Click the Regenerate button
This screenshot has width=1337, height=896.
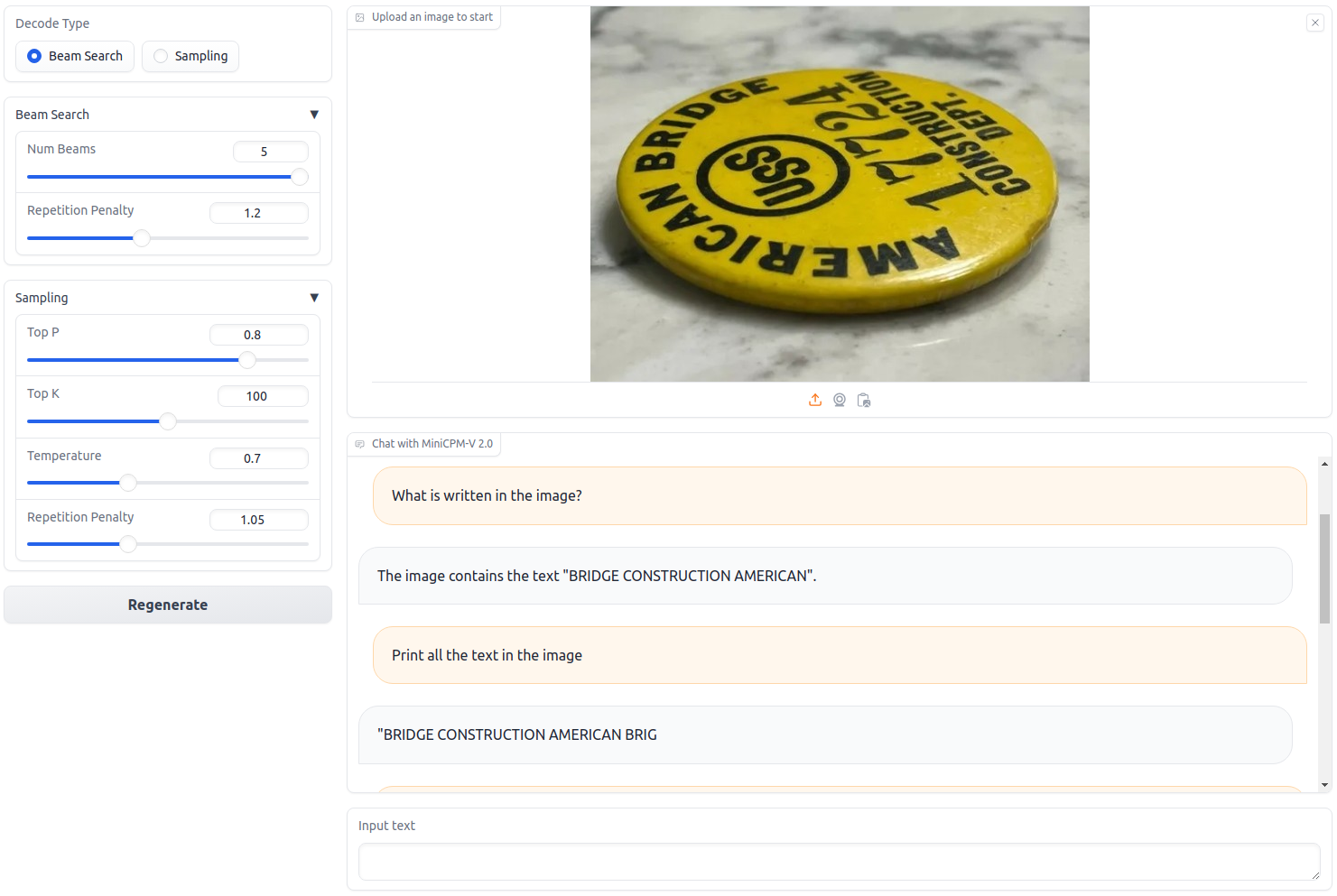tap(168, 605)
